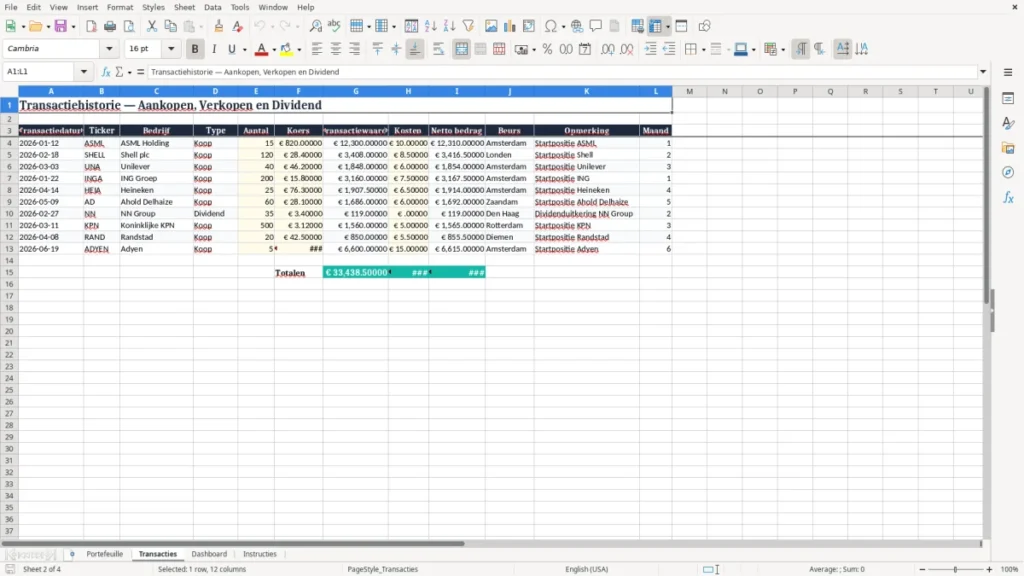Adjust the zoom slider handle
The height and width of the screenshot is (576, 1024).
point(955,569)
